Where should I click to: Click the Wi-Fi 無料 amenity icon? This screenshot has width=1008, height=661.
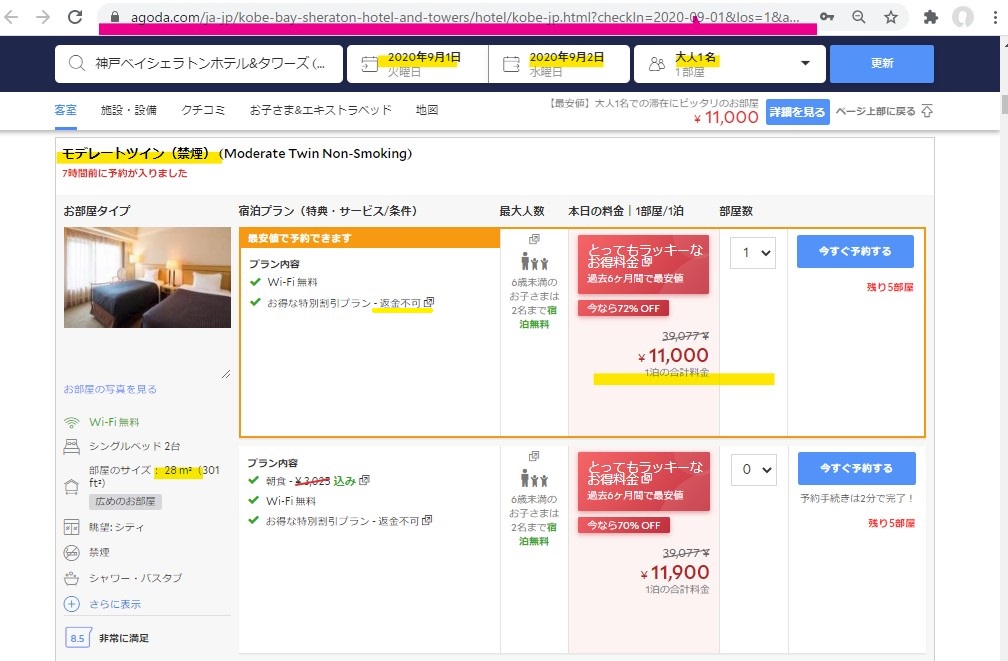pyautogui.click(x=71, y=422)
